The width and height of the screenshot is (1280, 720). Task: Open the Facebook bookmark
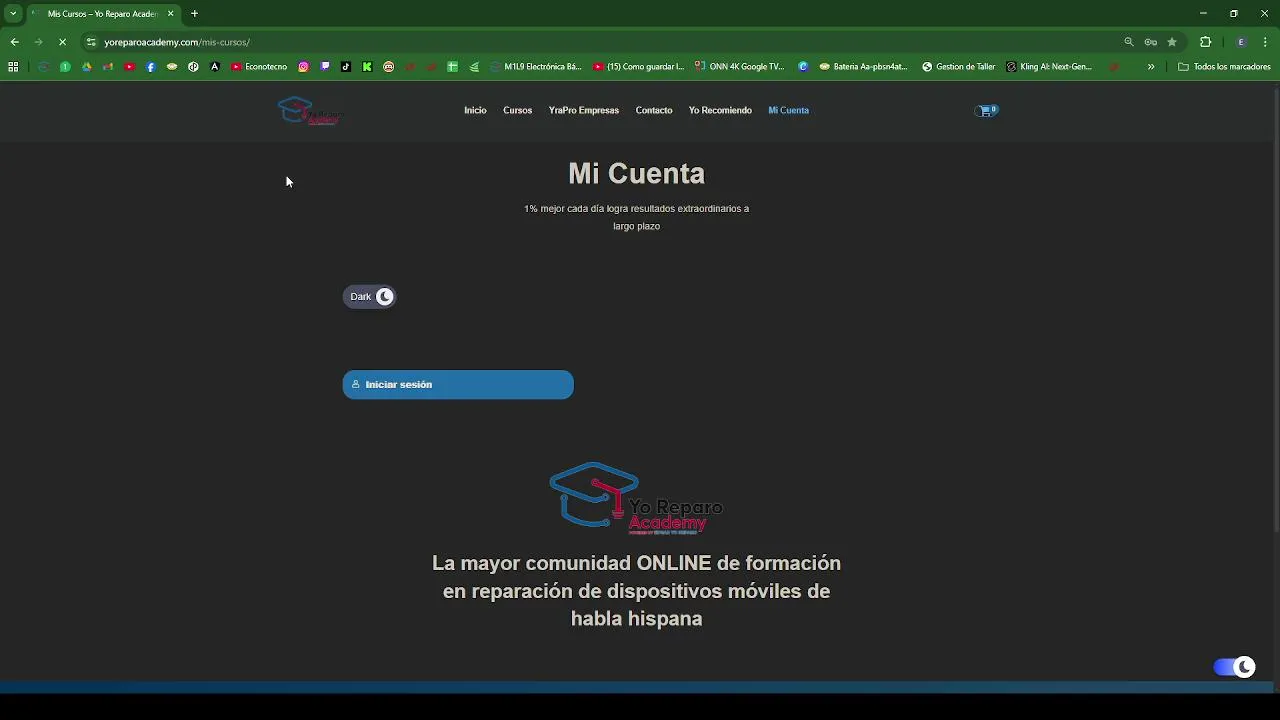pos(151,67)
